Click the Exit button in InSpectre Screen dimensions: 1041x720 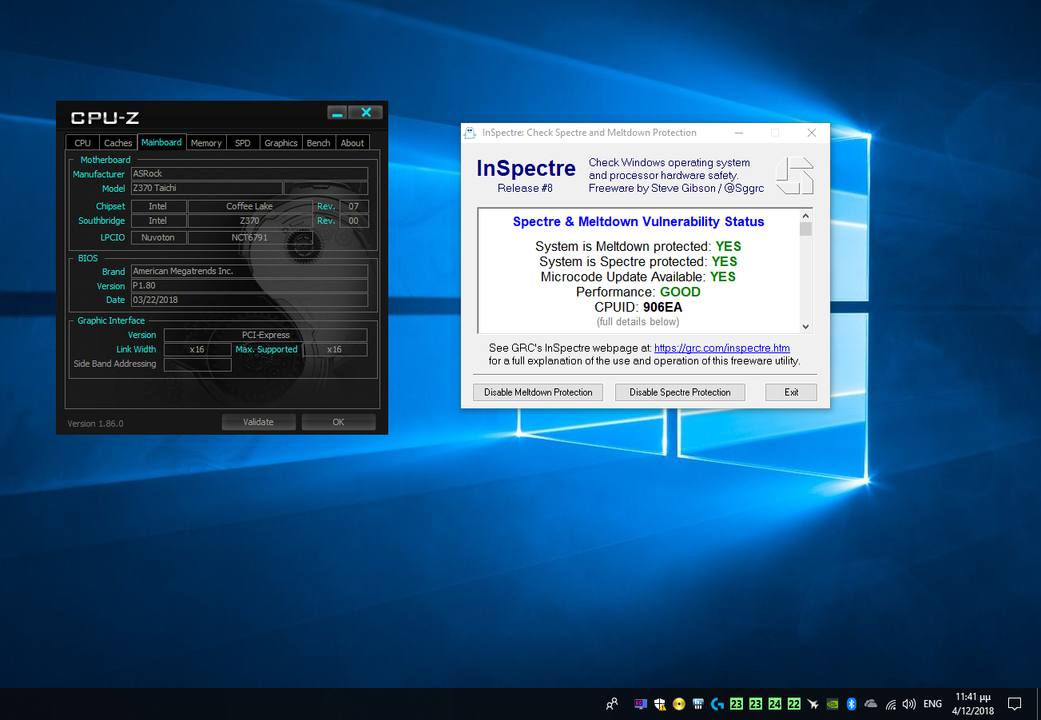coord(791,392)
